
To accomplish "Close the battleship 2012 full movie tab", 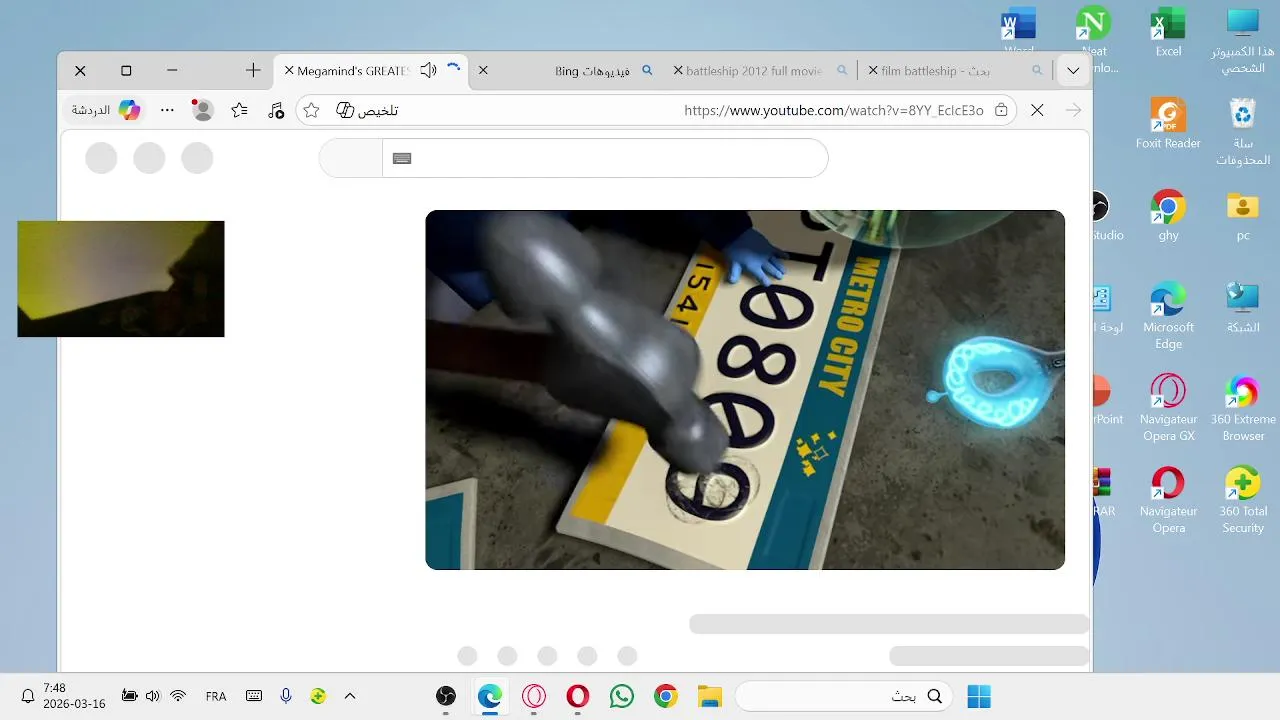I will click(678, 71).
